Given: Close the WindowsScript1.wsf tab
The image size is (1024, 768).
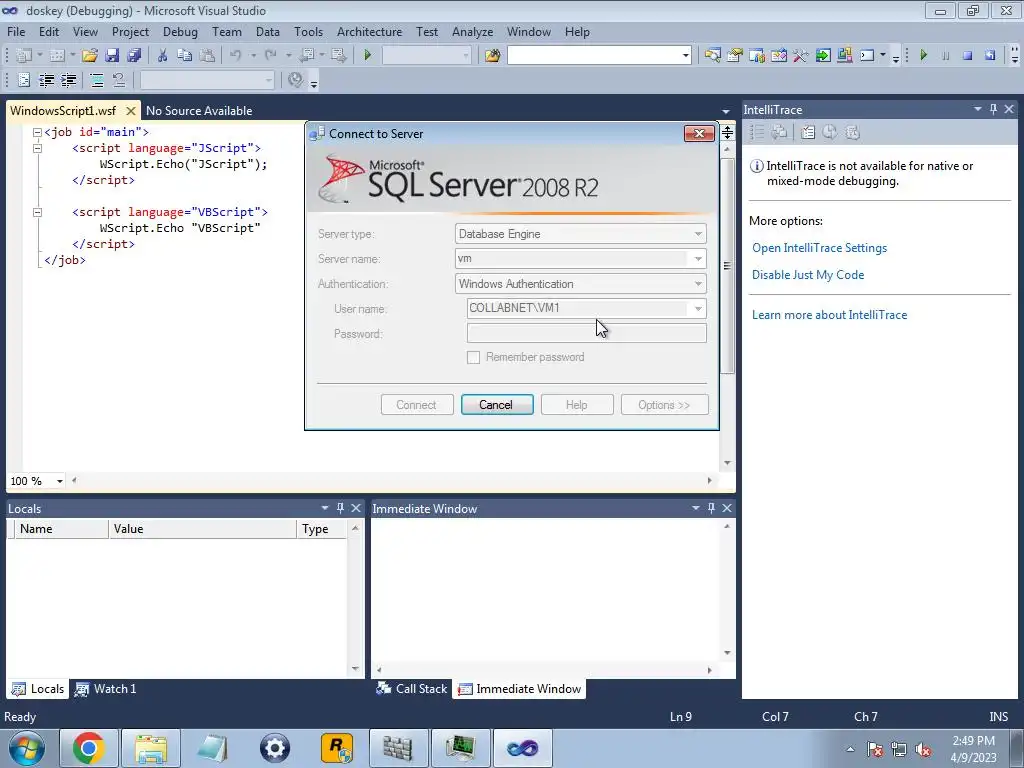Looking at the screenshot, I should (x=131, y=110).
